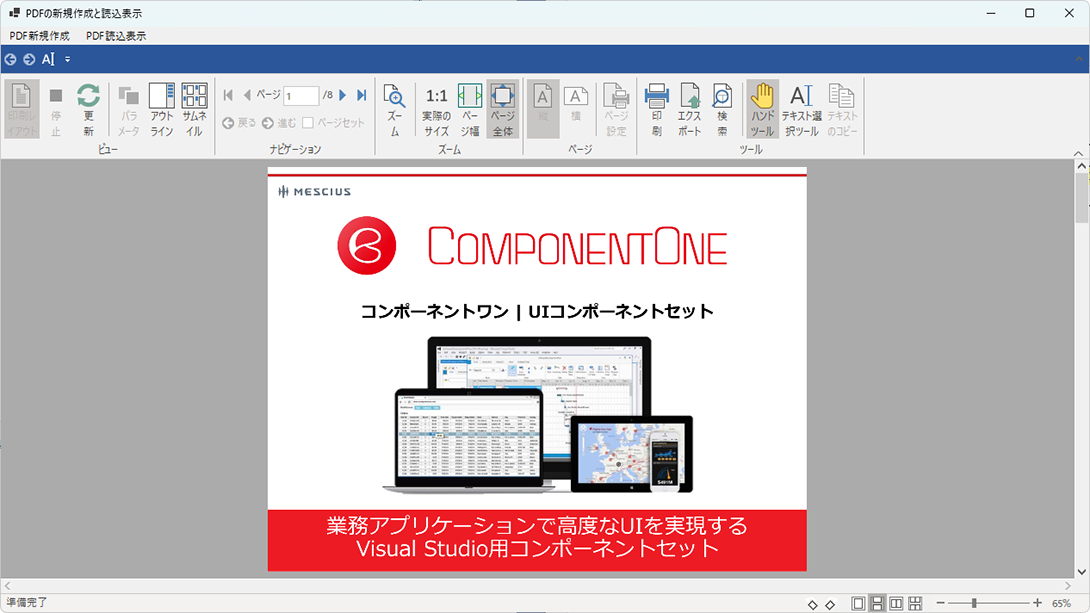1090x613 pixels.
Task: Fit to ページ全体 whole page
Action: click(x=503, y=109)
